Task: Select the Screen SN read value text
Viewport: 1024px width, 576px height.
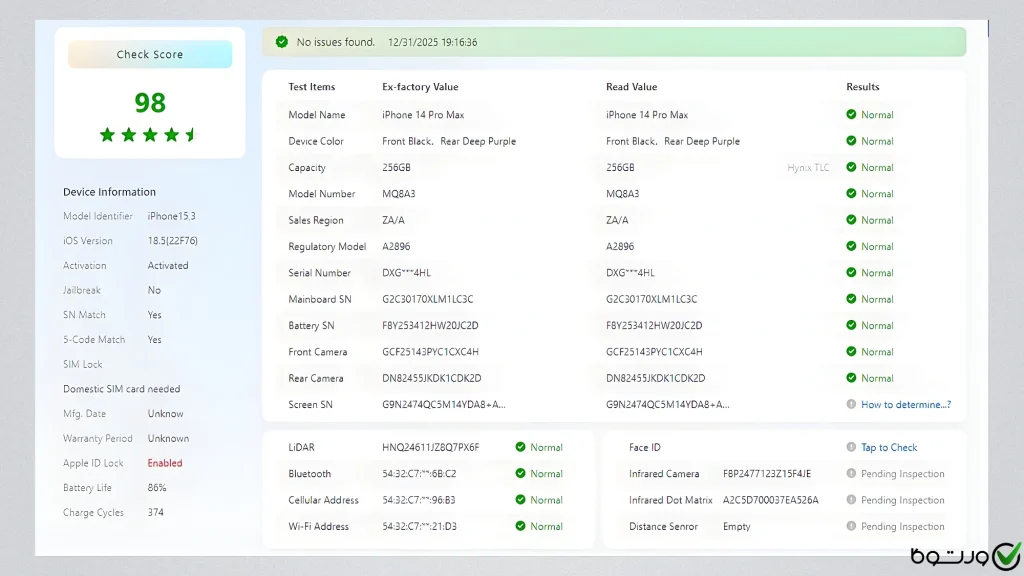Action: point(667,405)
